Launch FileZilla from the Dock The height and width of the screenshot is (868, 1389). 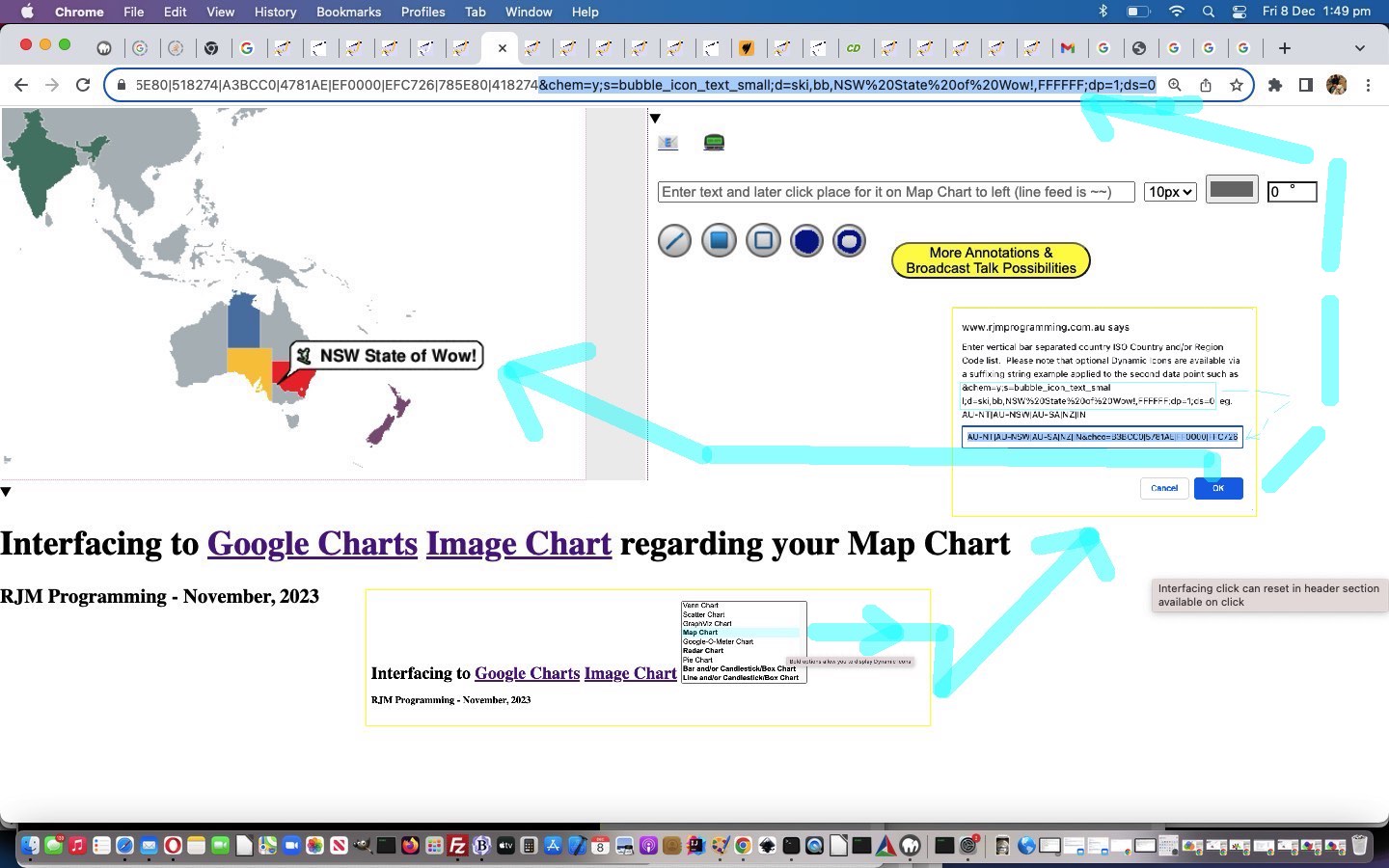pos(457,846)
